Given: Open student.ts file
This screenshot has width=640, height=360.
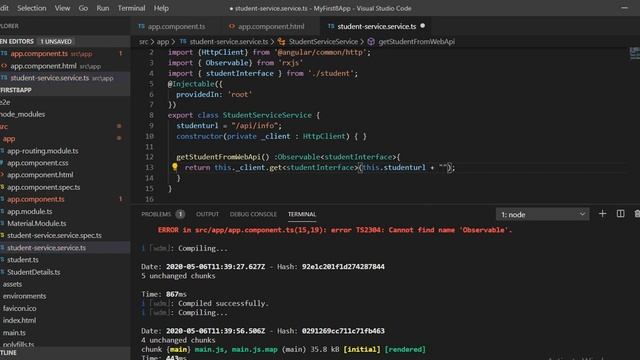Looking at the screenshot, I should click(x=22, y=260).
